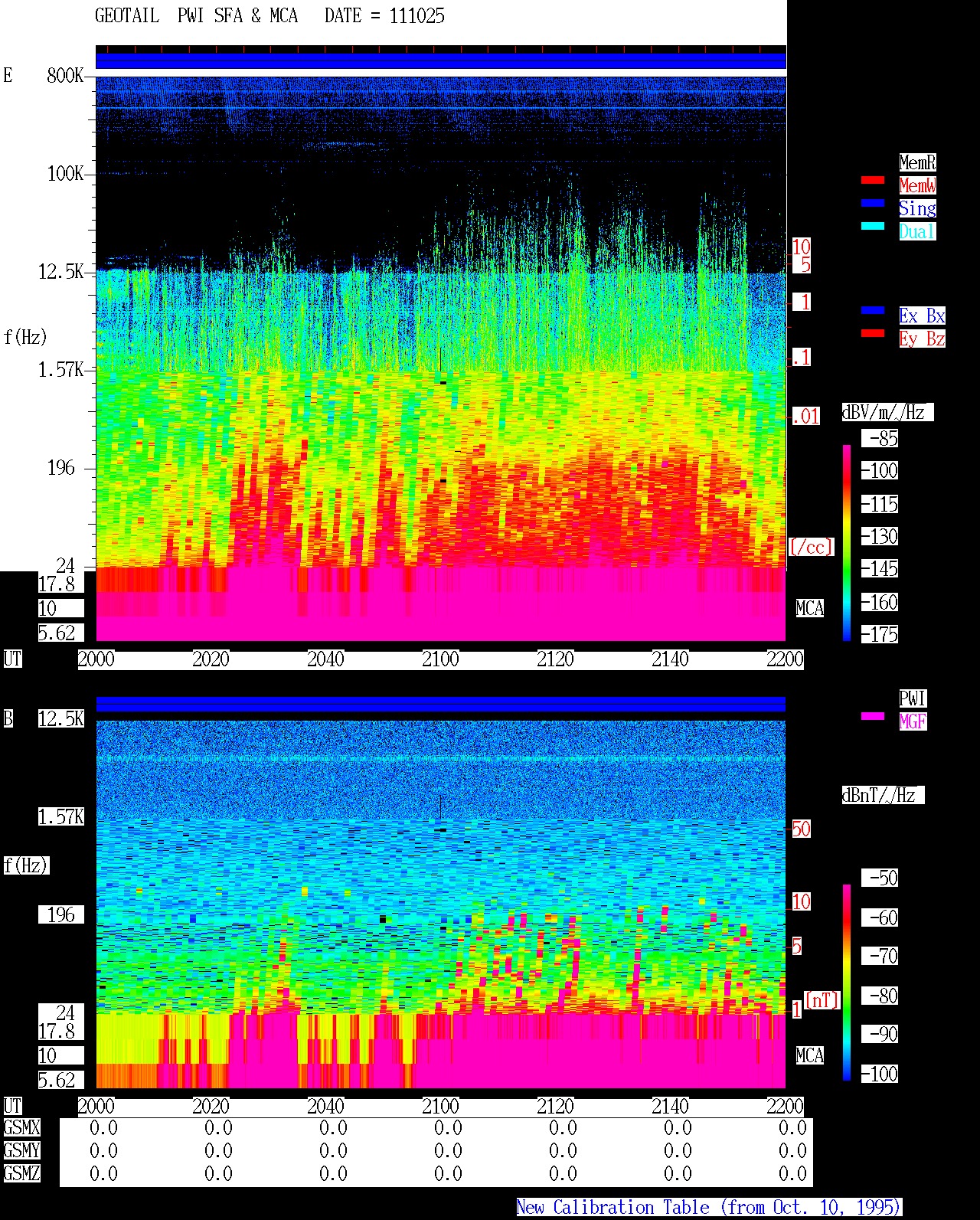Click the dBnT/√Hz color scale bar
The height and width of the screenshot is (1220, 980).
[x=847, y=982]
